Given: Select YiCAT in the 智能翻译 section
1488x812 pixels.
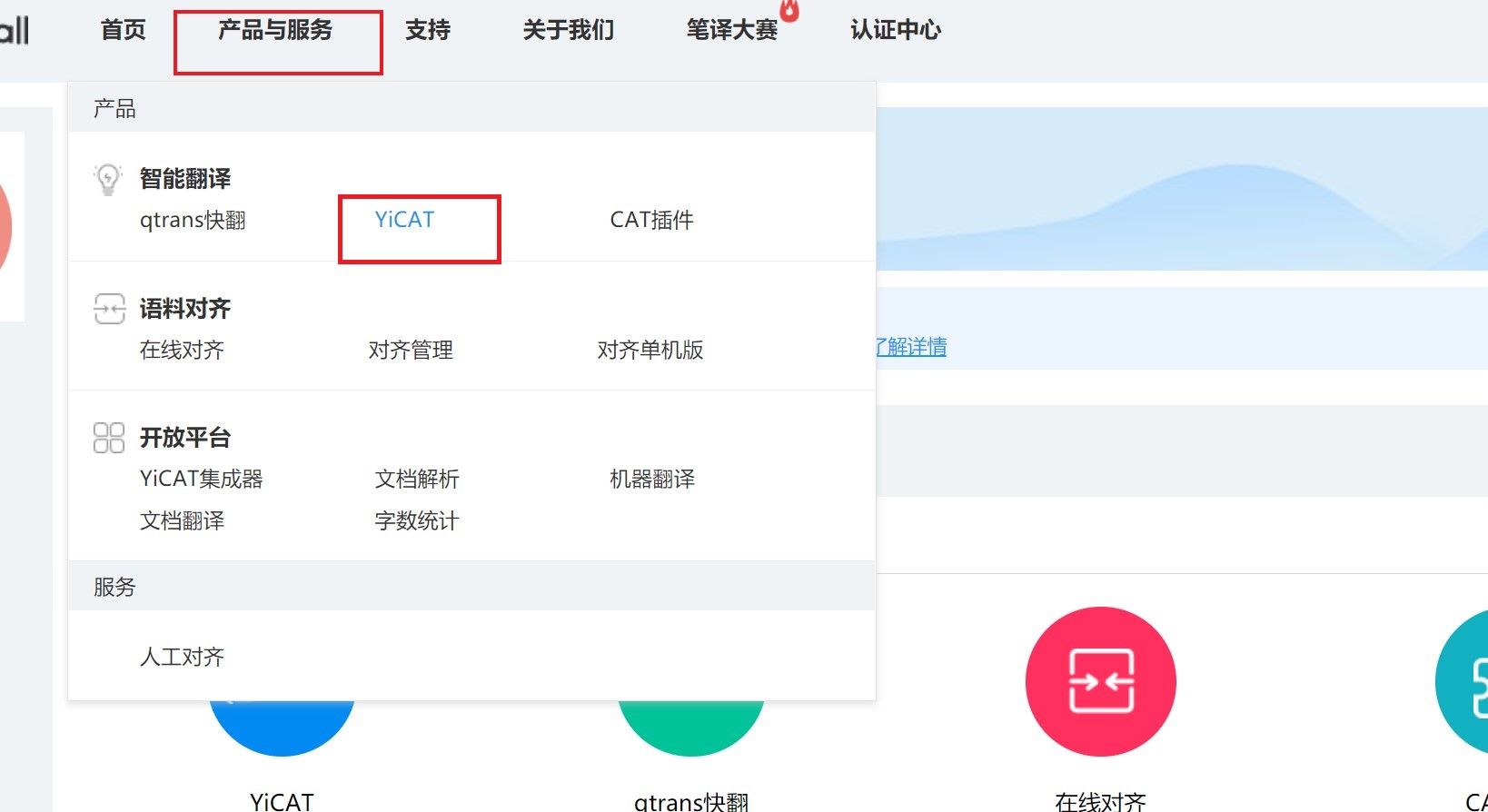Looking at the screenshot, I should [405, 220].
